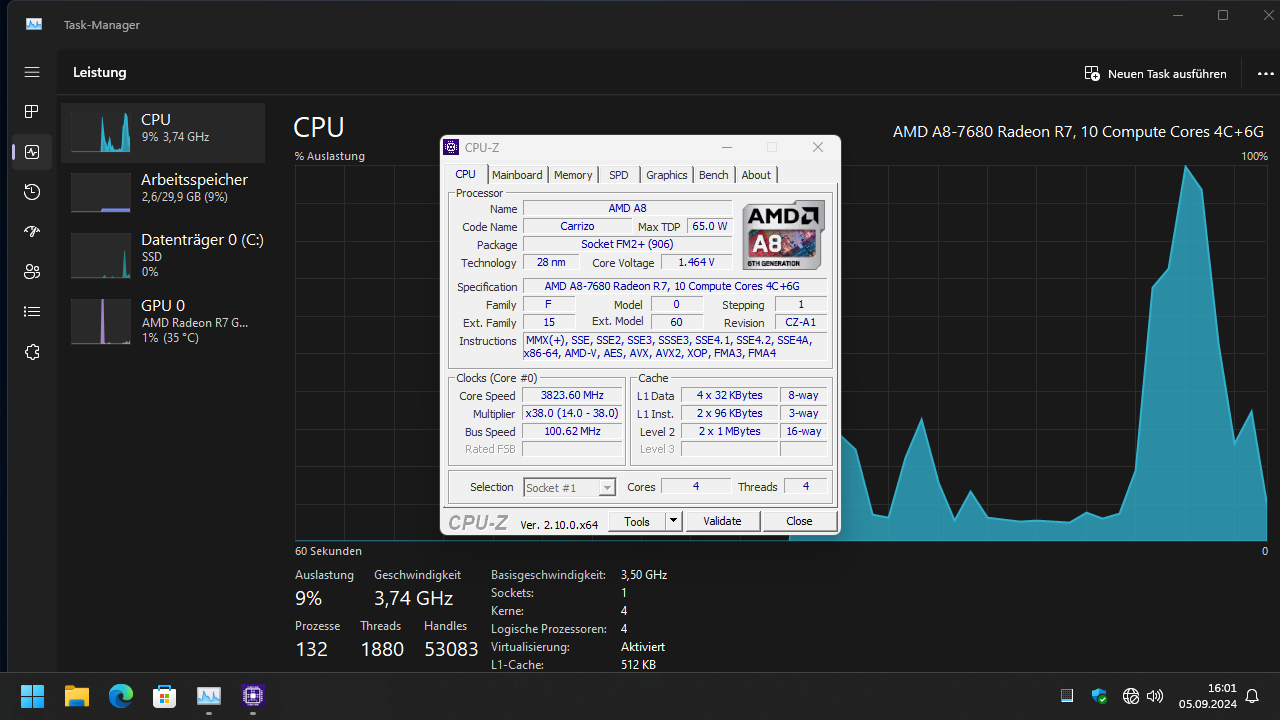This screenshot has width=1280, height=720.
Task: Click Neuen Task ausführen
Action: tap(1155, 73)
